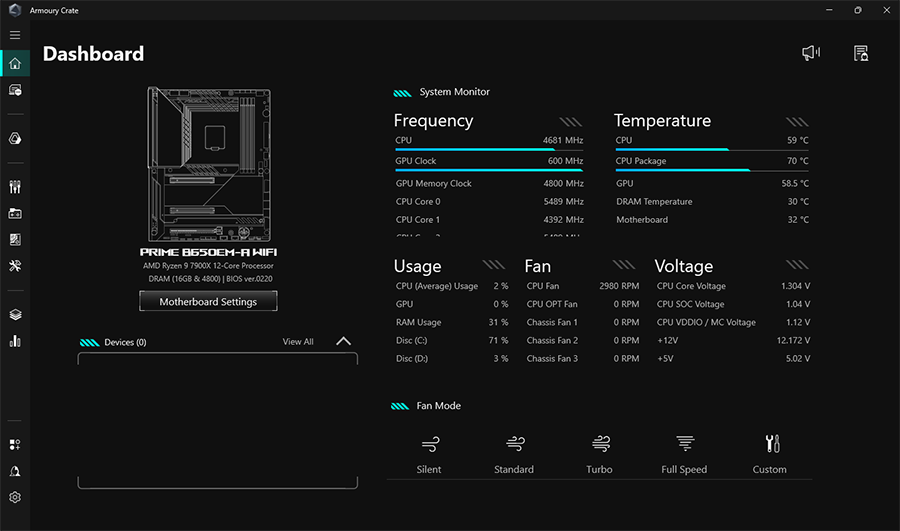Screen dimensions: 900x531
Task: Click the Frequency heading
Action: pos(433,121)
